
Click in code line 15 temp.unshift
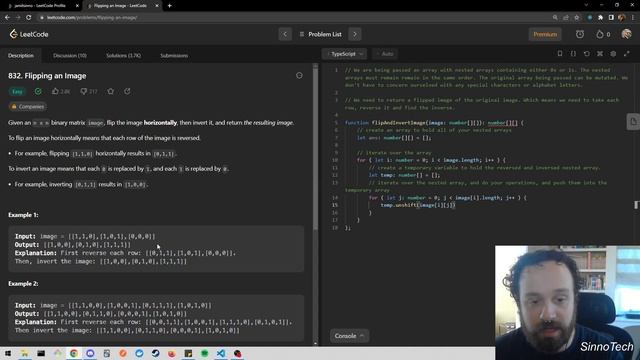pos(417,205)
